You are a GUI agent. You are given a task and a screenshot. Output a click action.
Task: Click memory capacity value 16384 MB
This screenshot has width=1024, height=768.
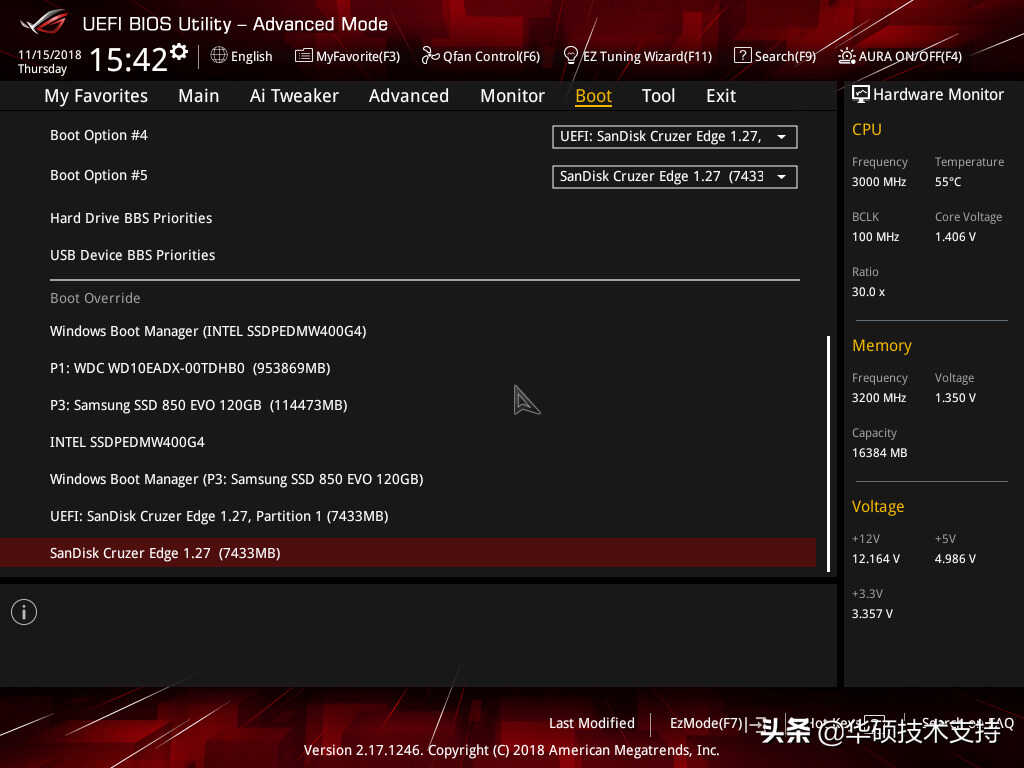coord(880,453)
